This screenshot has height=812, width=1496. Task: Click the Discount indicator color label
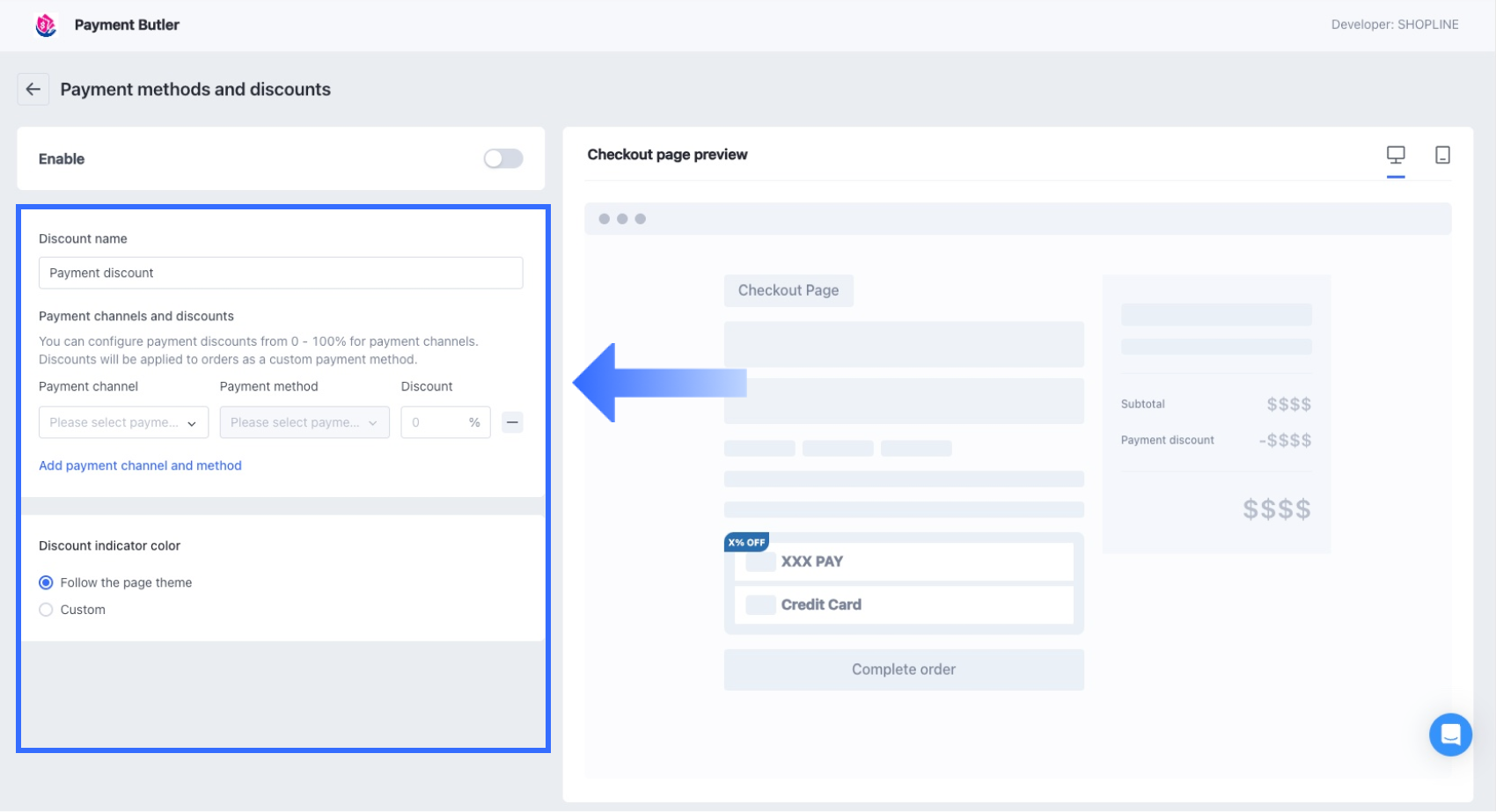tap(109, 545)
